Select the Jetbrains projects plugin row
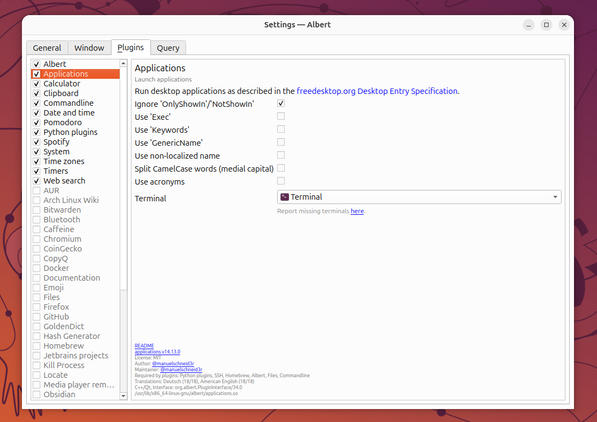This screenshot has height=422, width=597. [x=75, y=356]
